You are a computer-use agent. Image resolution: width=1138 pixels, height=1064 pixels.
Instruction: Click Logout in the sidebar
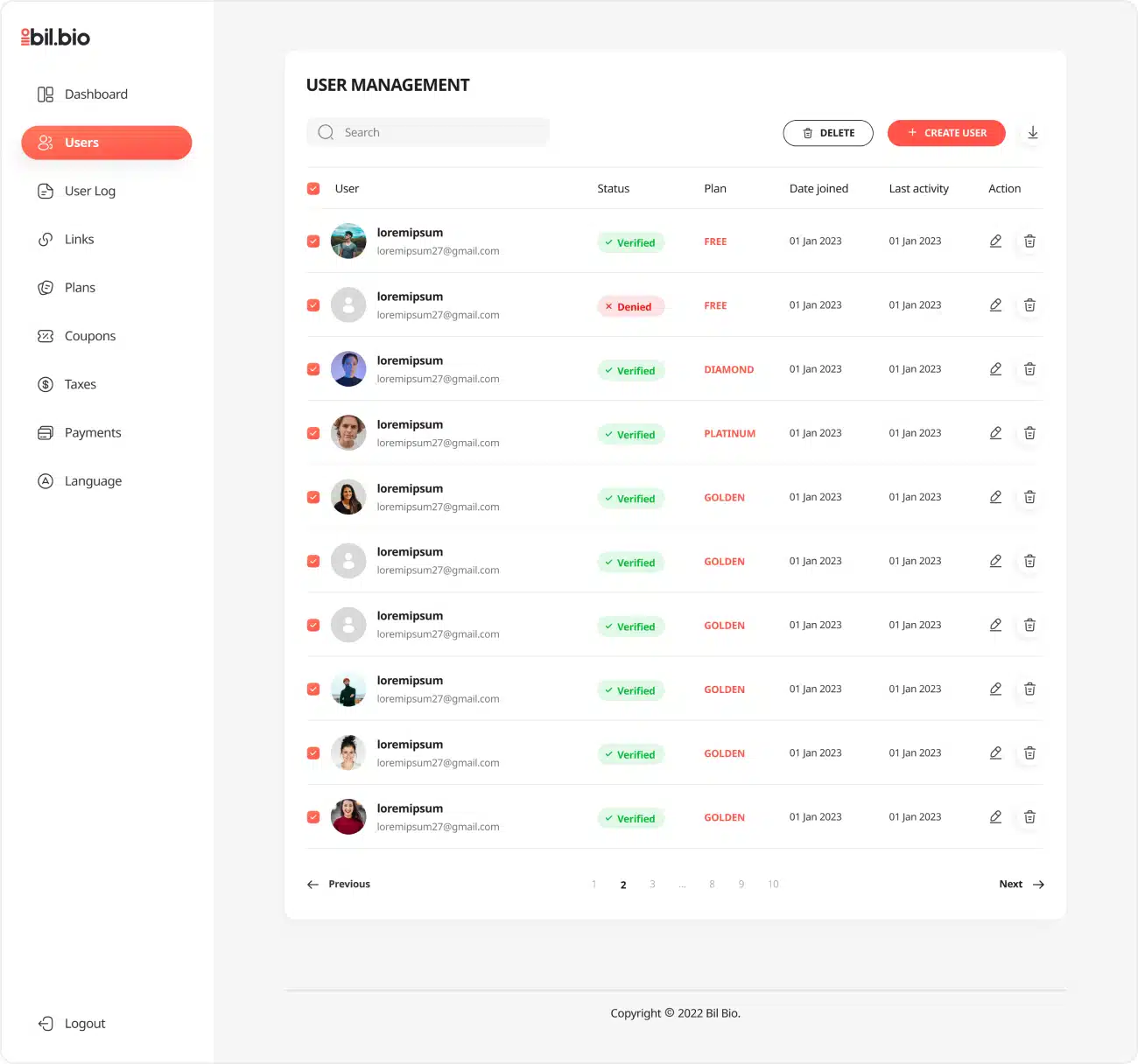click(x=84, y=1024)
